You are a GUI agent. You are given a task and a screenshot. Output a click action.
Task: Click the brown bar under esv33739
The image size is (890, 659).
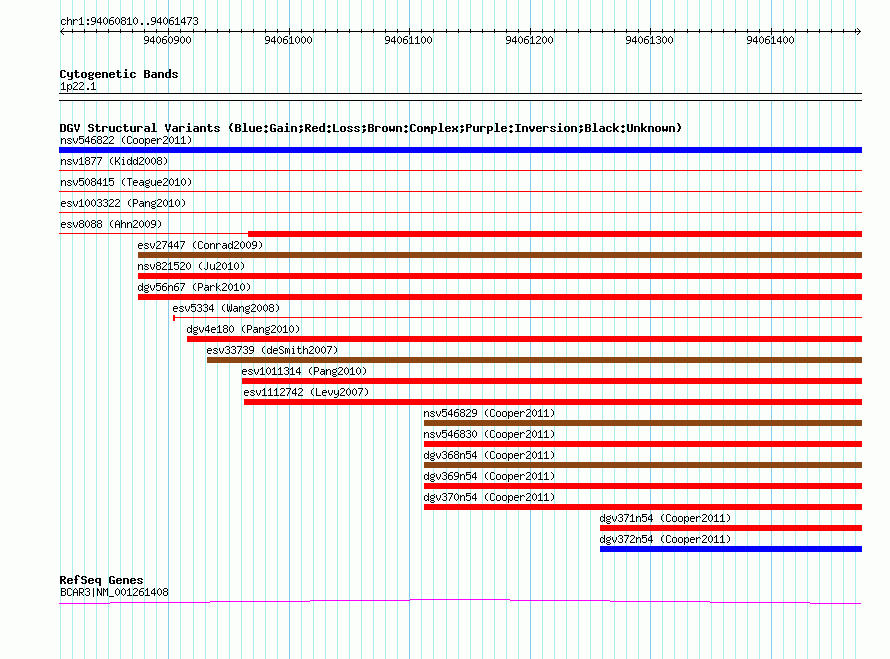[534, 360]
